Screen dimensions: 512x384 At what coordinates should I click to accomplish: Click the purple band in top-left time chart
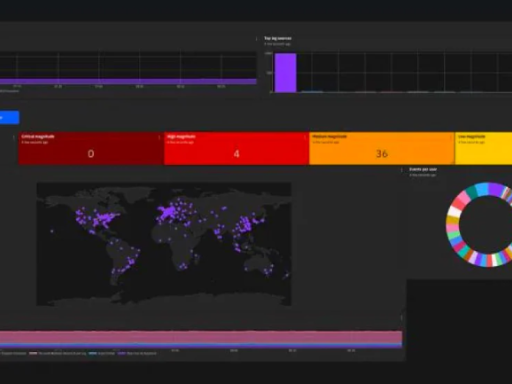128,81
